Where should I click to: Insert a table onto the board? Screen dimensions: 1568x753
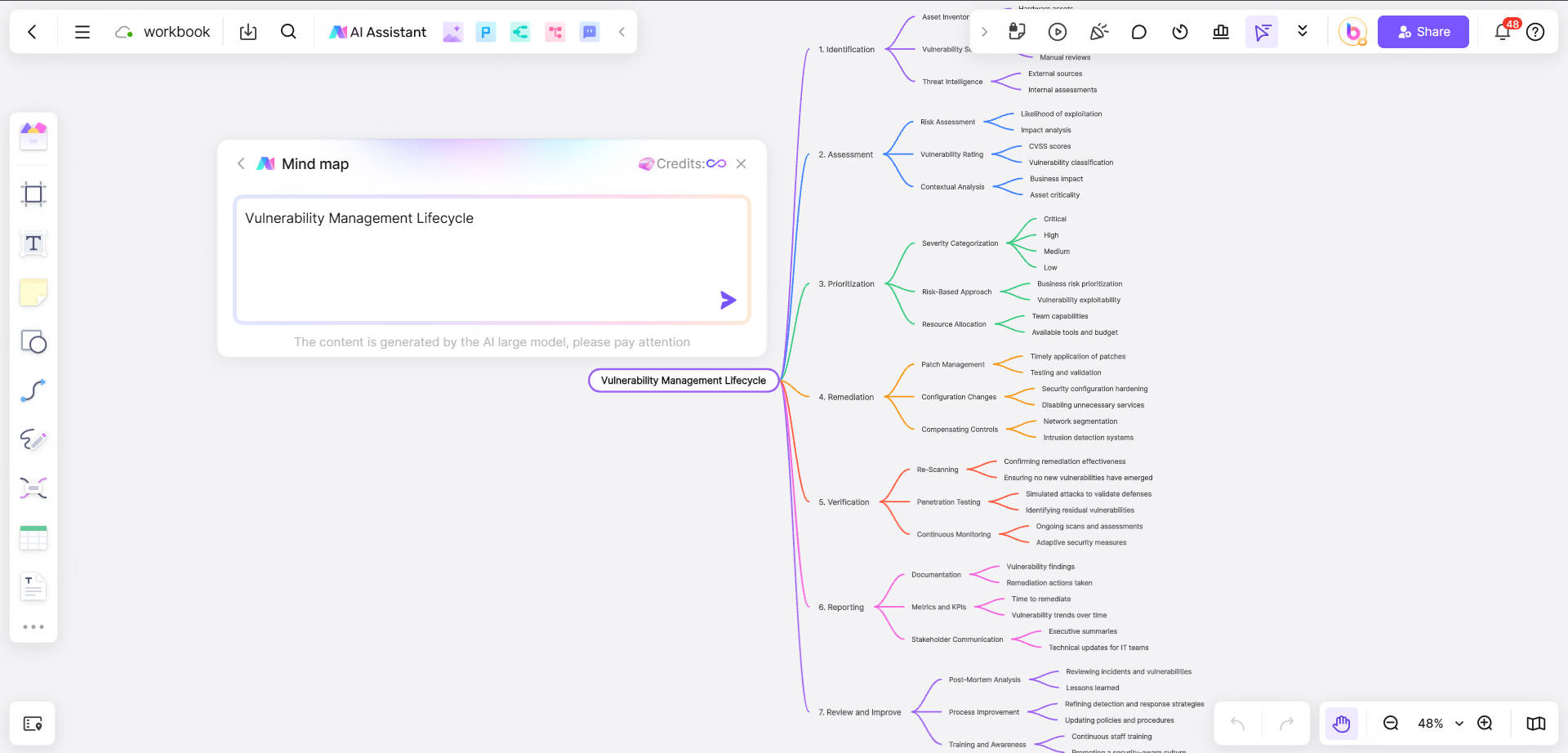tap(33, 537)
